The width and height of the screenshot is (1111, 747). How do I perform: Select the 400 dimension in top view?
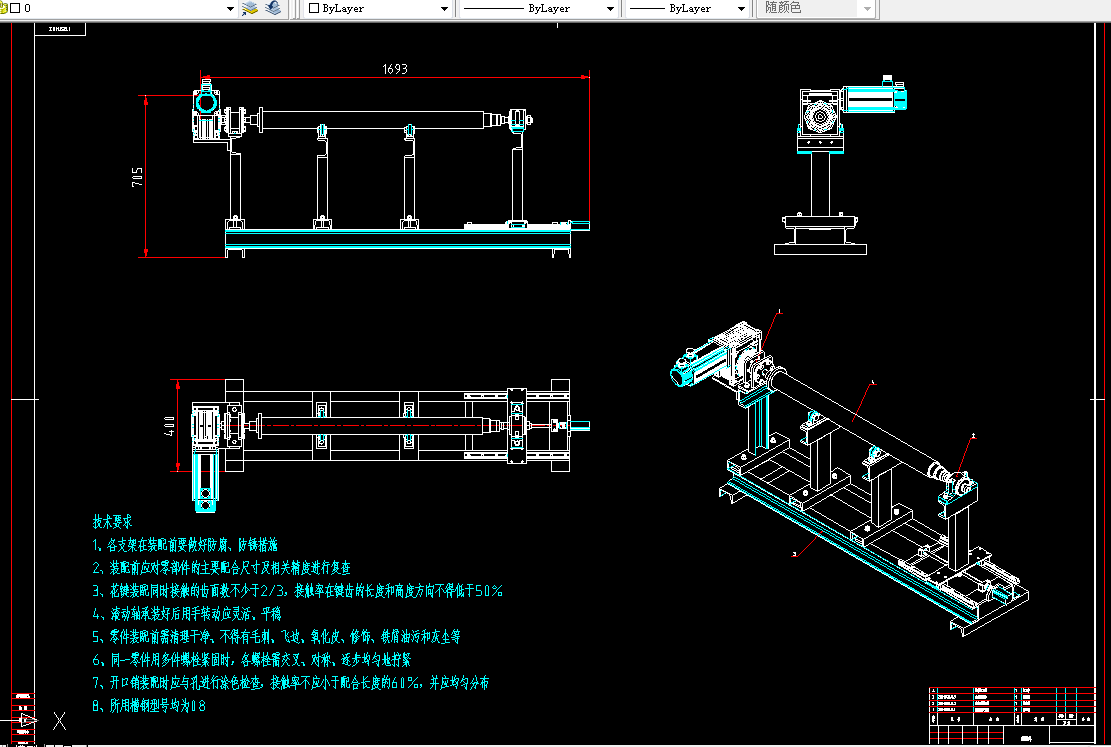click(x=169, y=426)
